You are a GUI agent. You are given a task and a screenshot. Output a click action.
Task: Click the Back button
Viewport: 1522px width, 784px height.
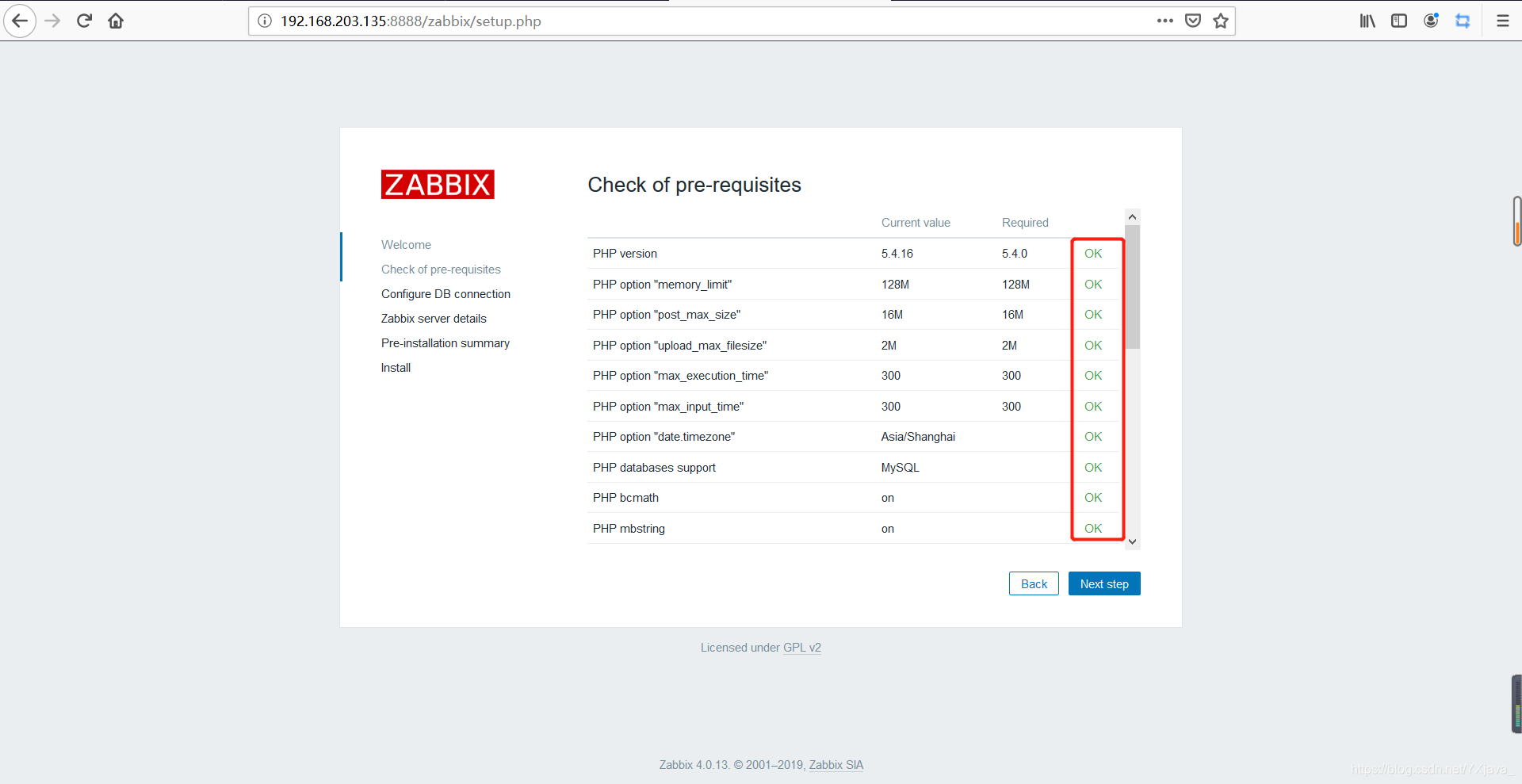1034,583
